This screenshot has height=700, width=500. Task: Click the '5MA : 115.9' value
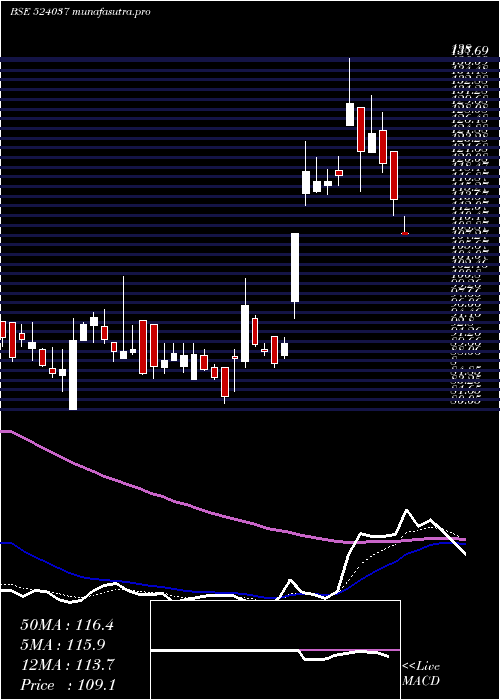pyautogui.click(x=63, y=645)
